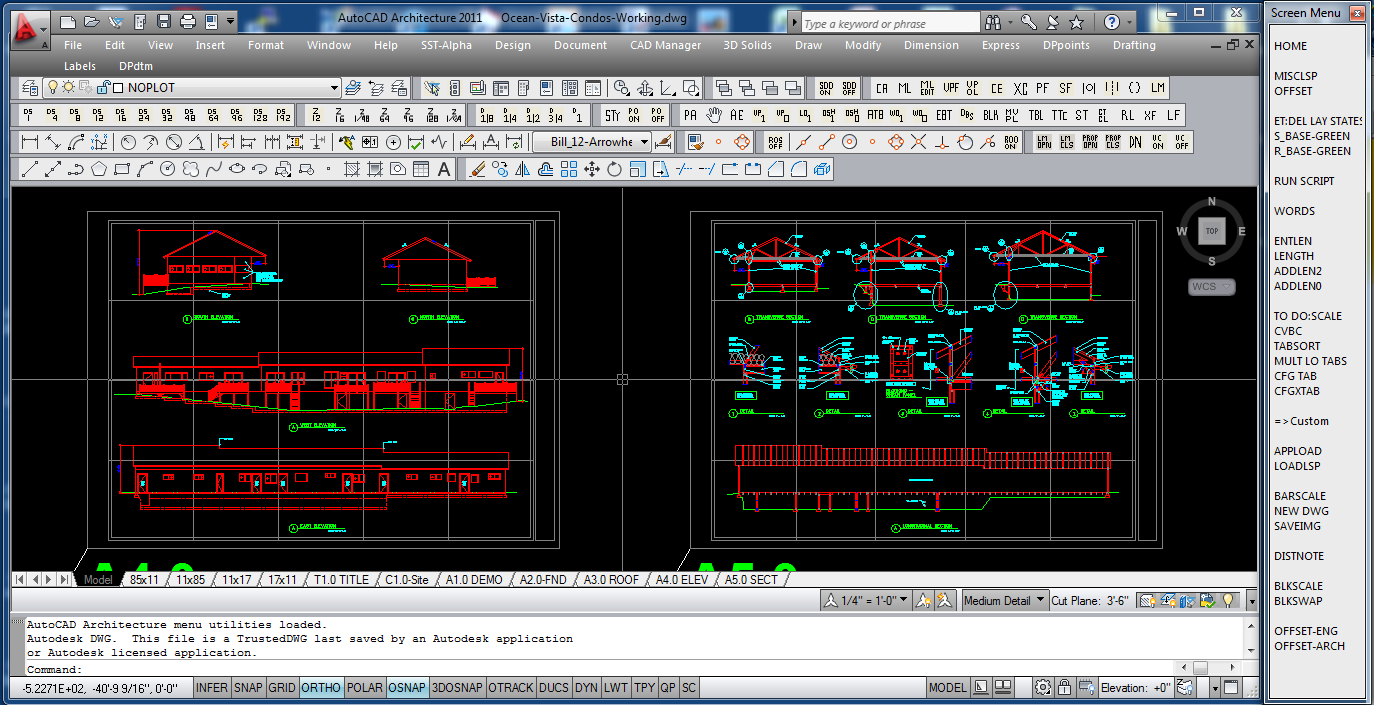Toggle POLAR tracking in status bar
1374x705 pixels.
point(365,688)
